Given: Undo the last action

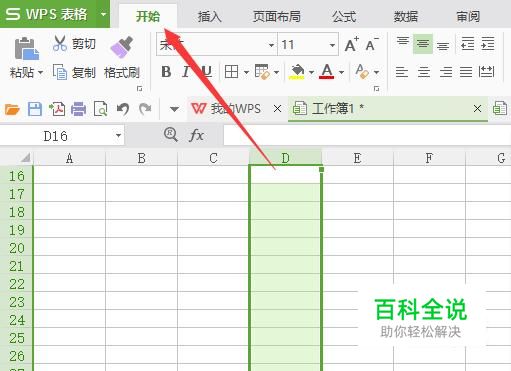Looking at the screenshot, I should point(123,109).
